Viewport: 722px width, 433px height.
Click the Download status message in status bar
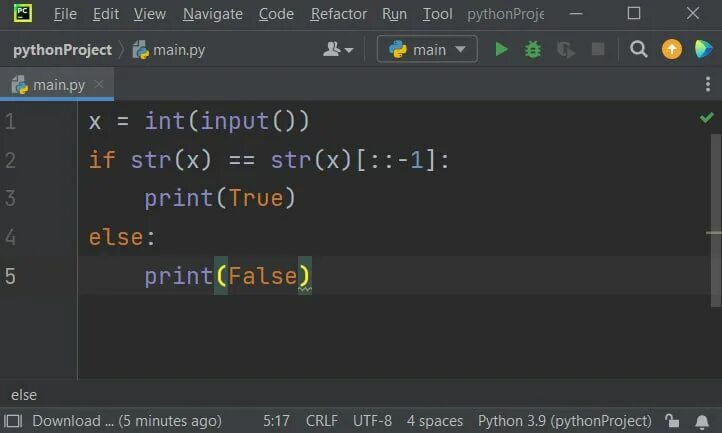[127, 421]
